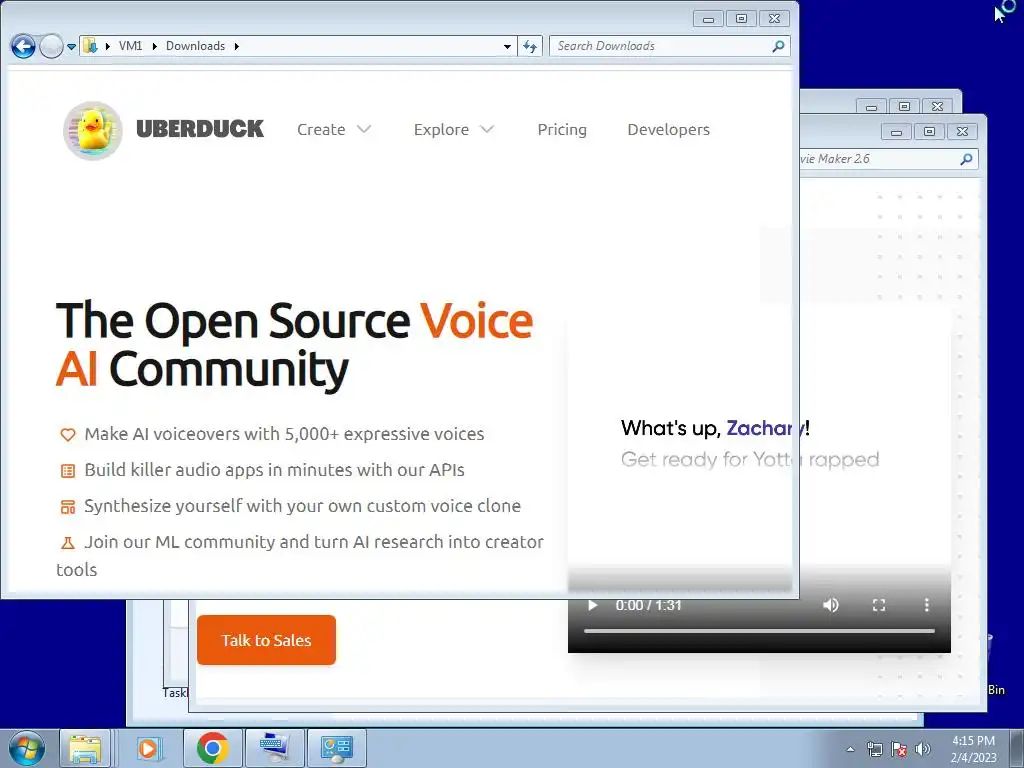The height and width of the screenshot is (768, 1024).
Task: Click the flask icon beside ML community line
Action: [x=67, y=543]
